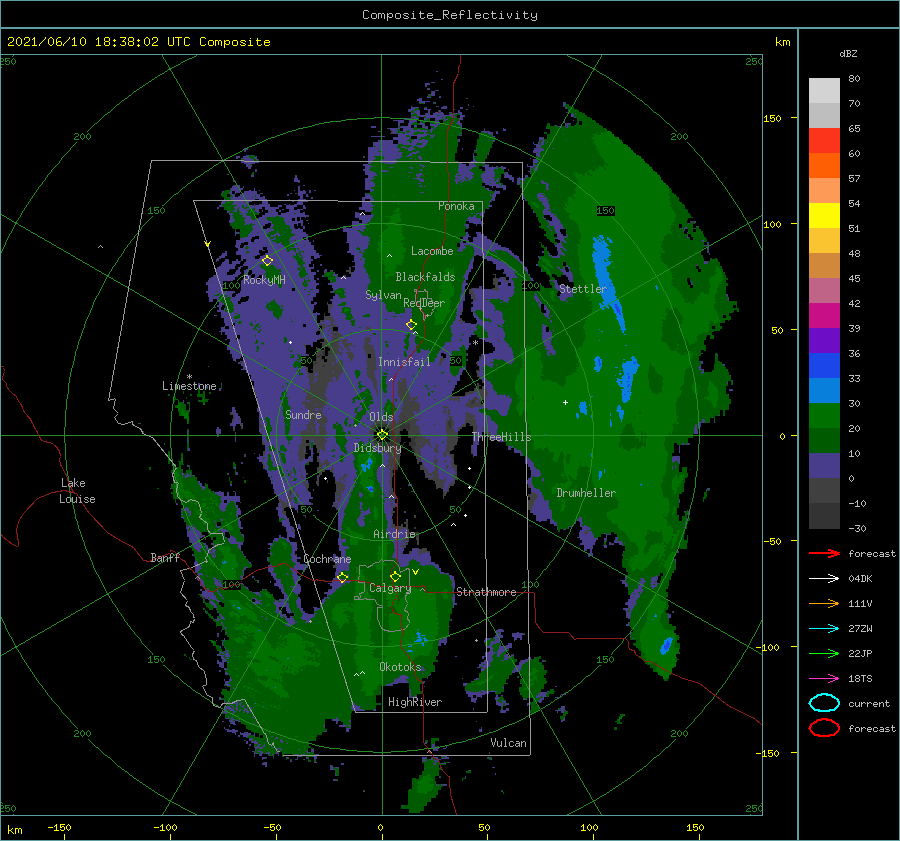900x841 pixels.
Task: Pick the purple 36–39 dBZ color swatch
Action: [x=824, y=341]
